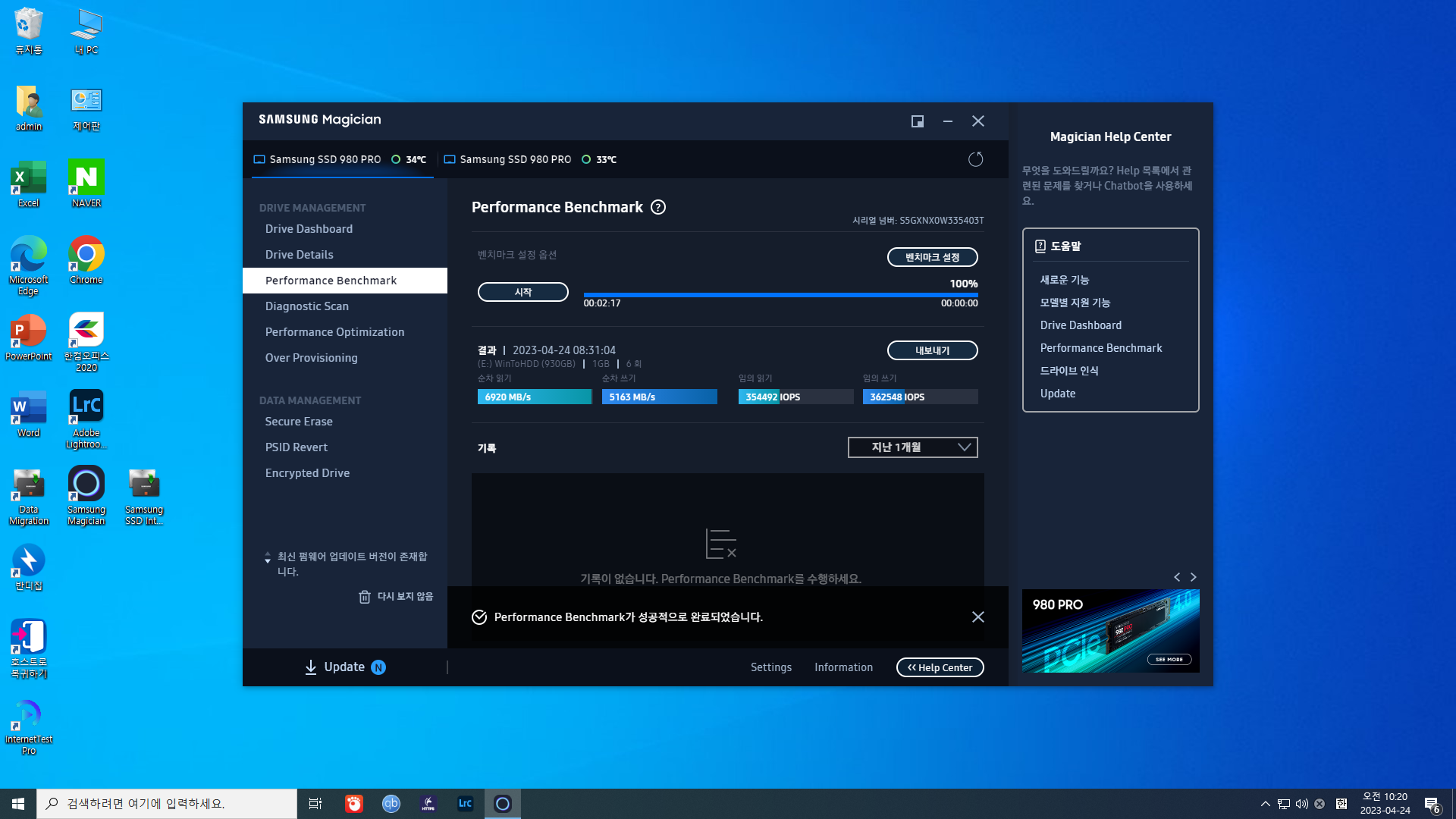
Task: Open the Recycle Bin desktop icon
Action: pyautogui.click(x=29, y=31)
